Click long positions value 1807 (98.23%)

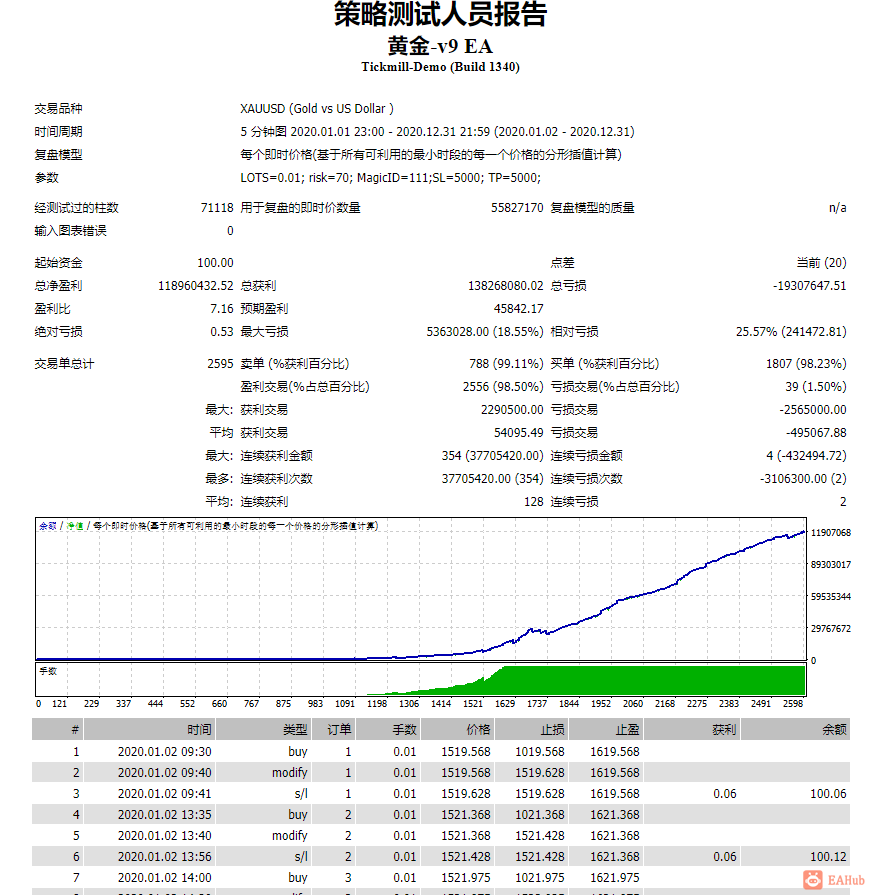pyautogui.click(x=806, y=364)
